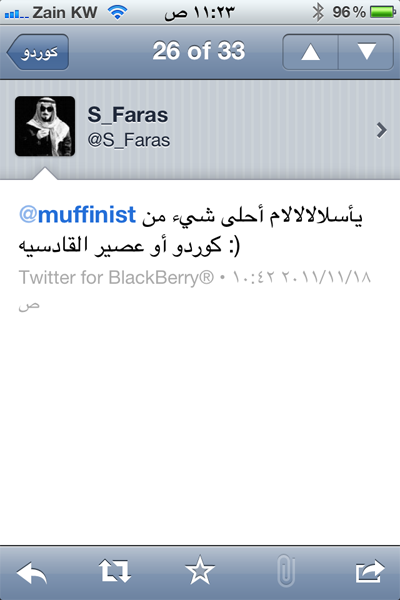Tap the Bluetooth status icon
The image size is (400, 600).
318,12
